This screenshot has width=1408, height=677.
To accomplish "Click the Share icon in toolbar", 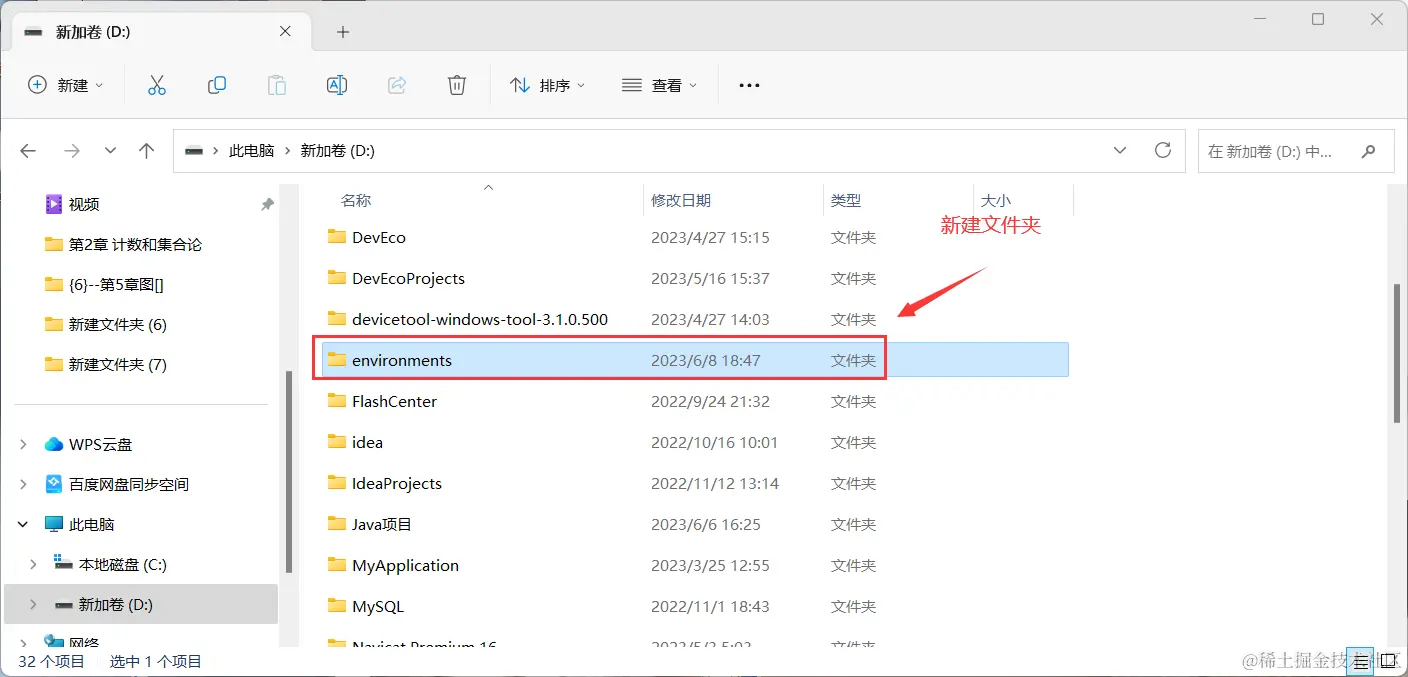I will 397,85.
